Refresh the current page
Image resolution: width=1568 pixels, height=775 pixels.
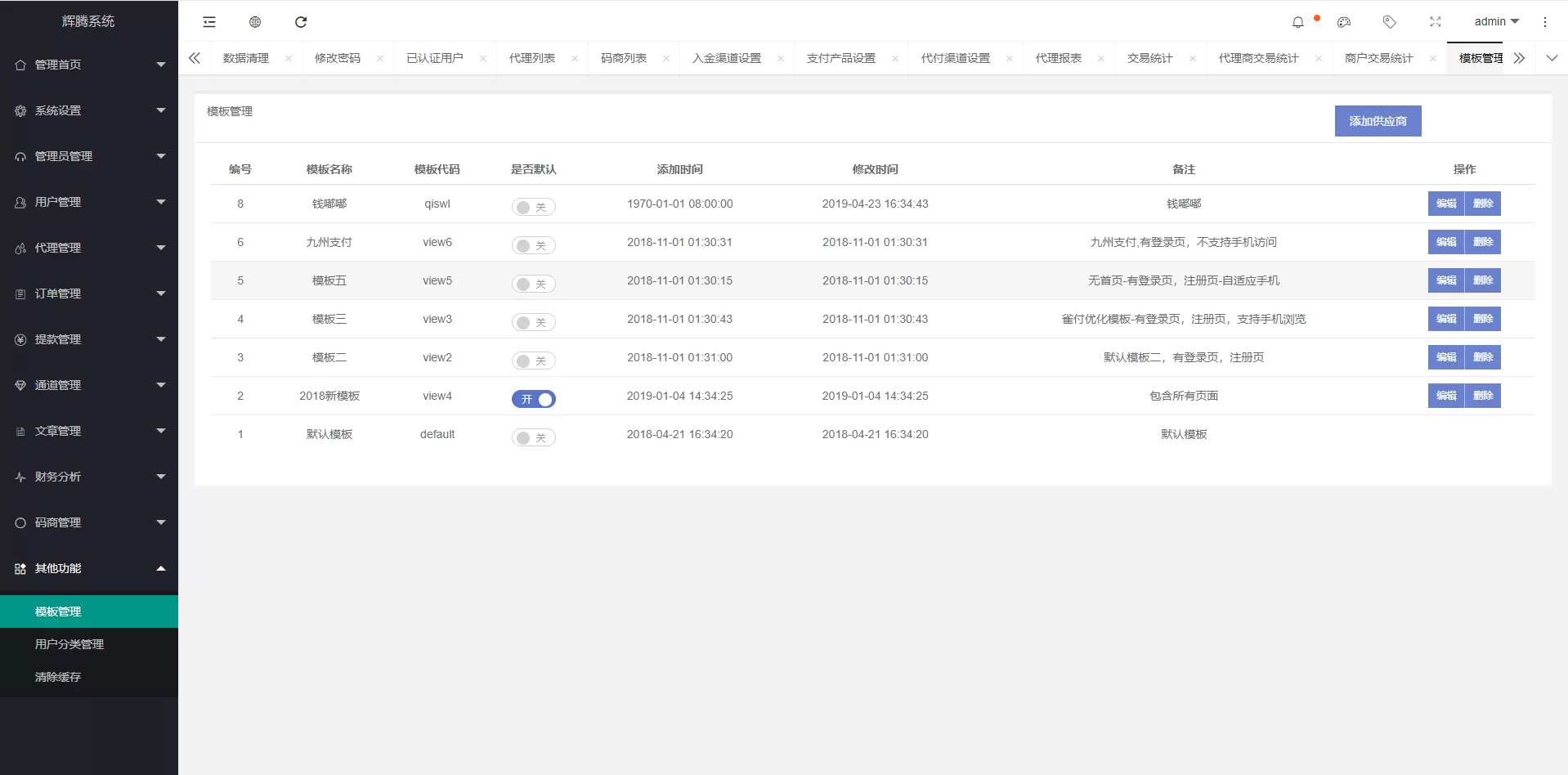(x=301, y=22)
